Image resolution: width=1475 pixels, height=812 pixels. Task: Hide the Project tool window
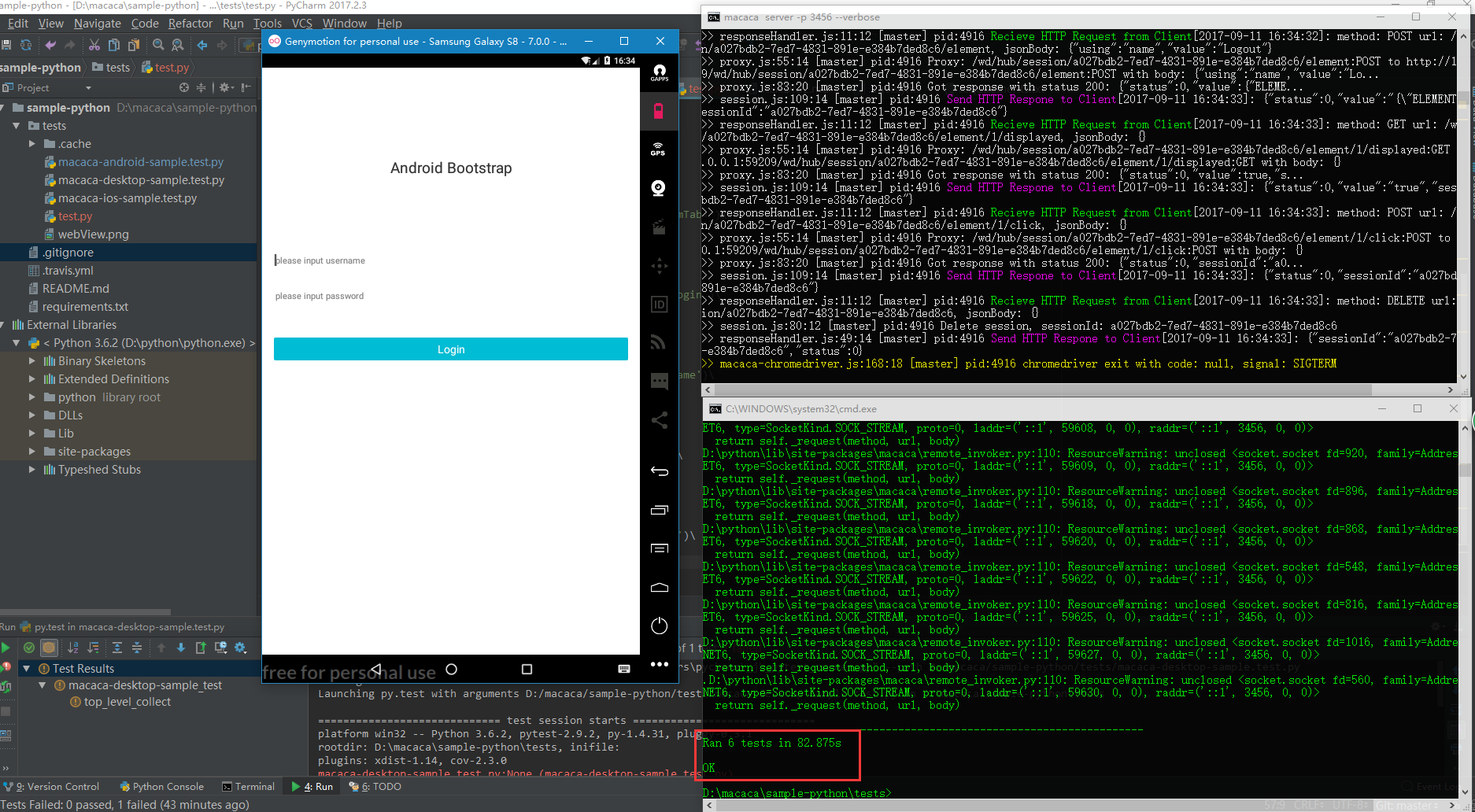click(246, 87)
